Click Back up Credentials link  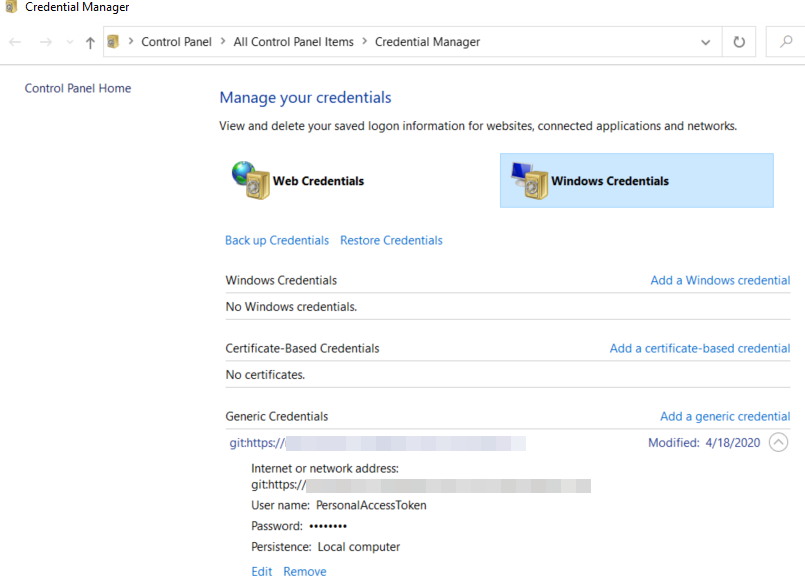pyautogui.click(x=277, y=240)
